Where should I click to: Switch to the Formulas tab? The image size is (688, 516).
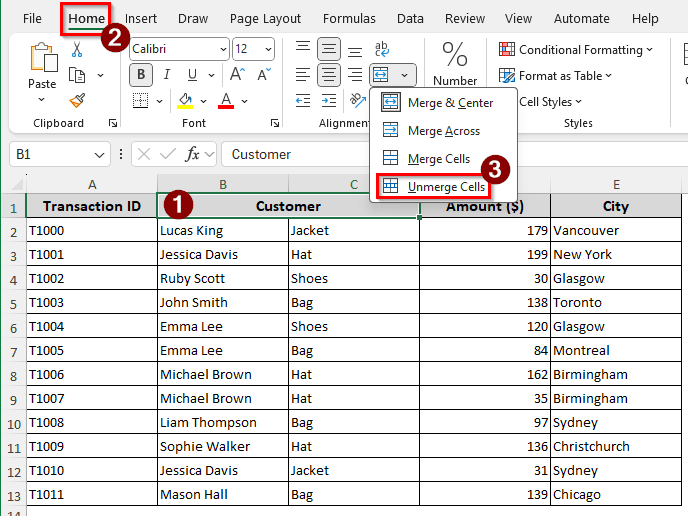coord(349,18)
